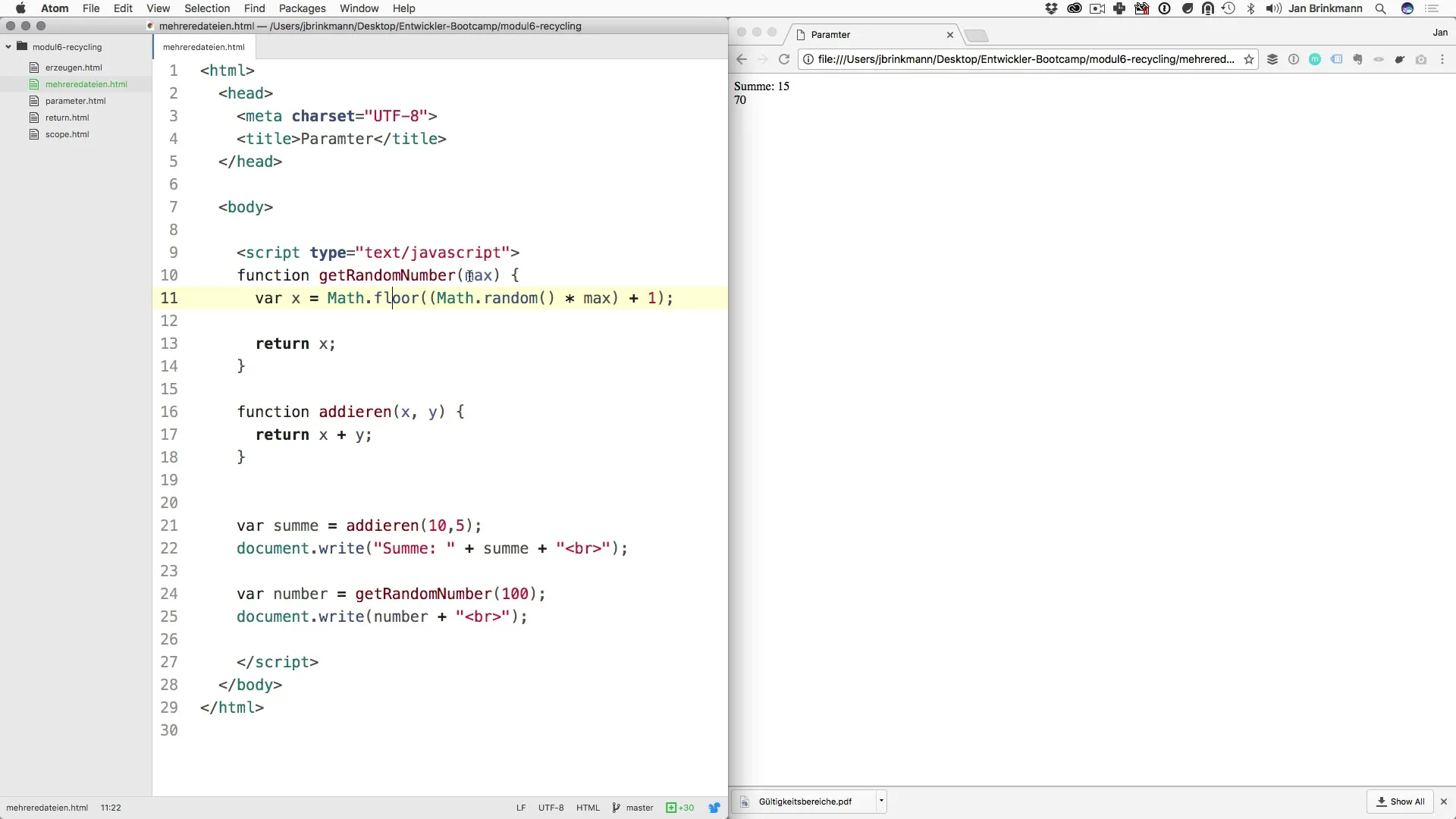Click the 11:22 cursor position indicator
1456x819 pixels.
pos(111,808)
